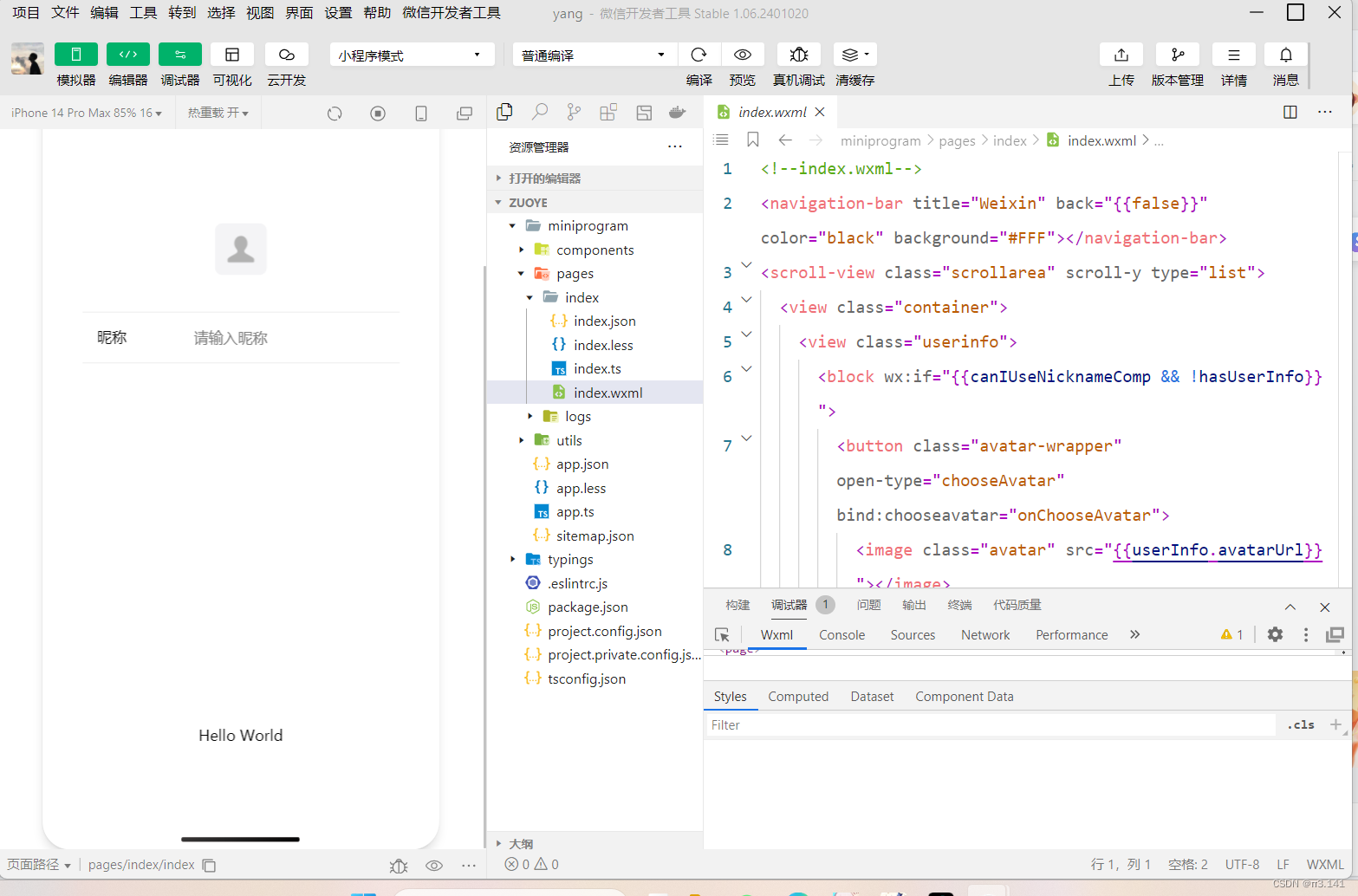The image size is (1358, 896).
Task: Click the preview (预览) eye icon
Action: 743,55
